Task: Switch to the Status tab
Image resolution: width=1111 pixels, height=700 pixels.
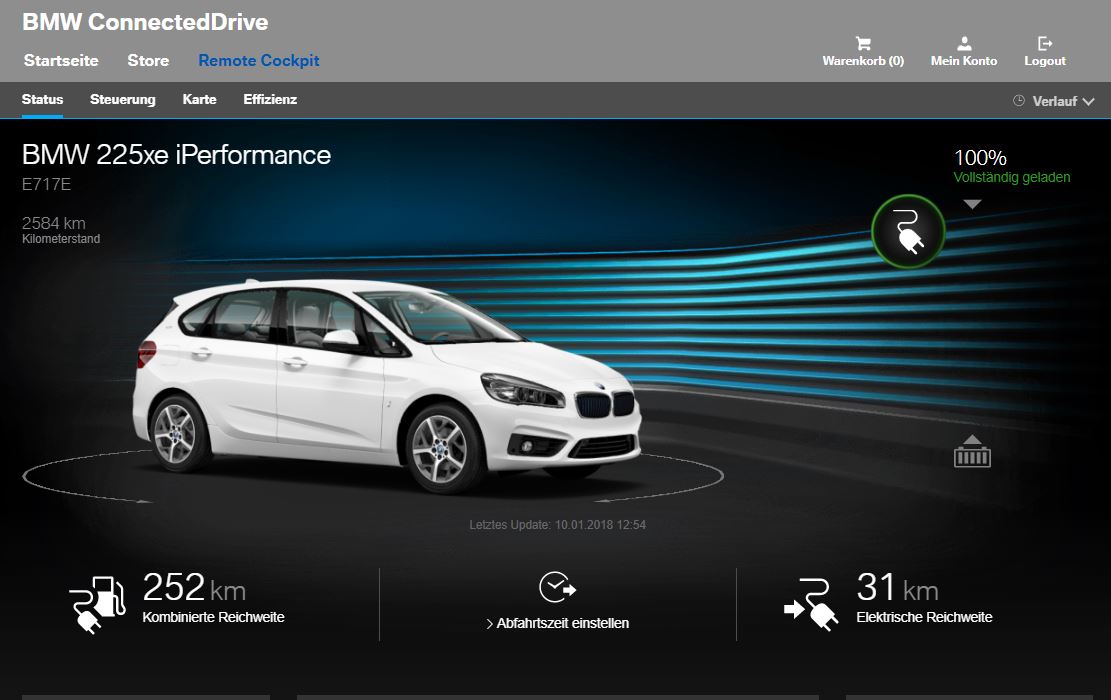Action: click(43, 99)
